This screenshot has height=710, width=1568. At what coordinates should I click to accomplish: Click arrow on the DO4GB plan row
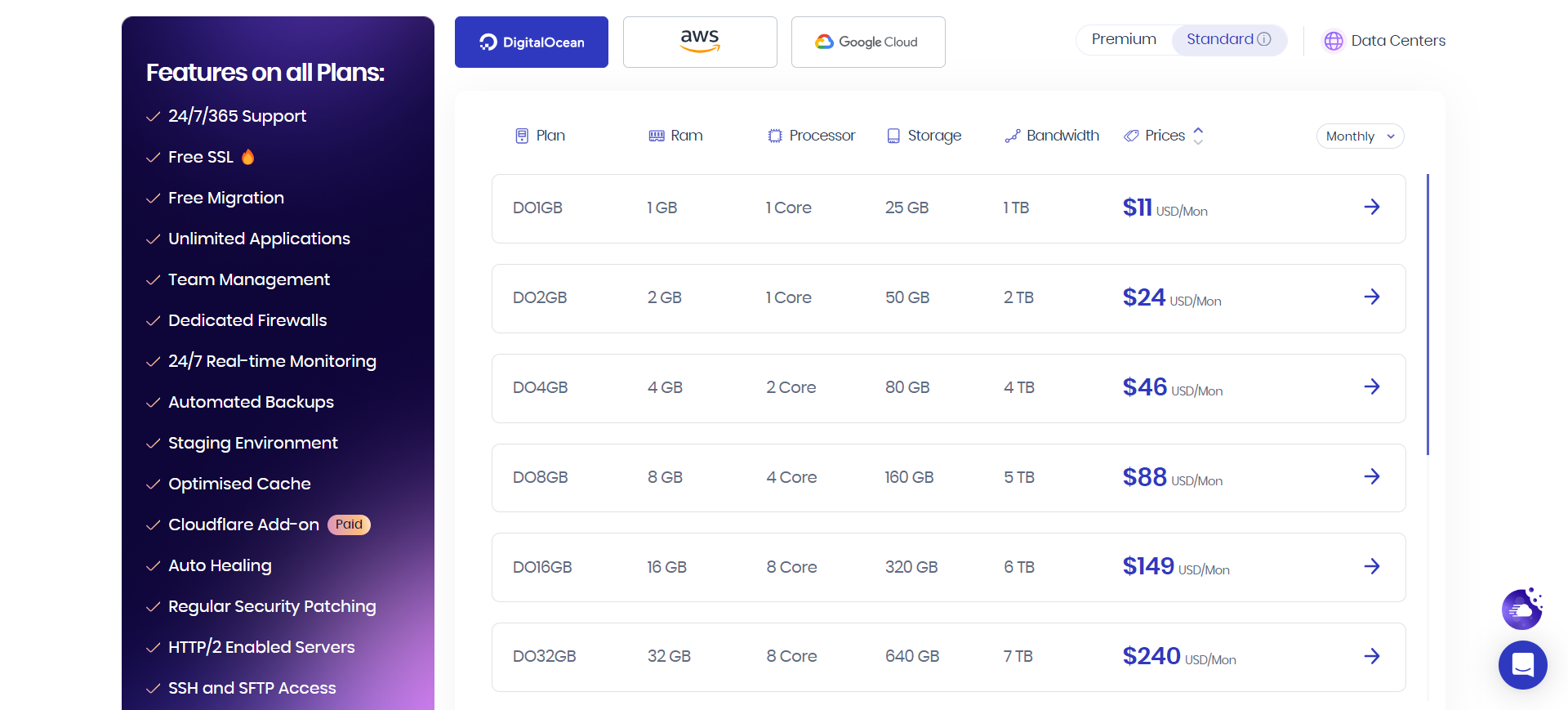click(1372, 386)
